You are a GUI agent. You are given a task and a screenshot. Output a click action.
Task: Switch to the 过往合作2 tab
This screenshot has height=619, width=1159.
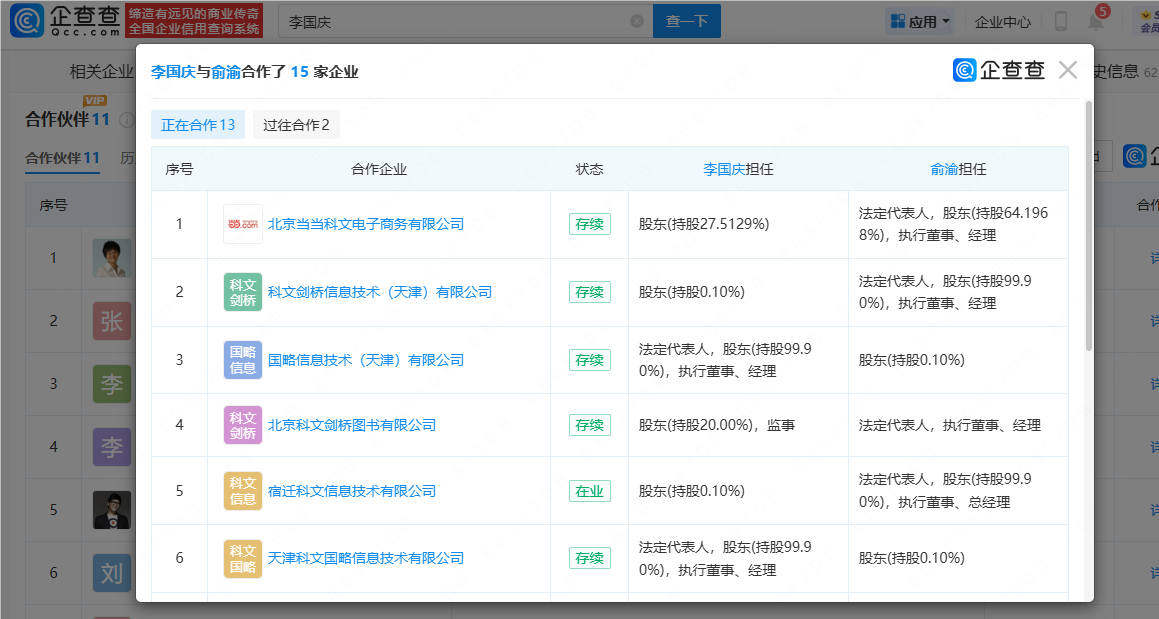tap(296, 125)
